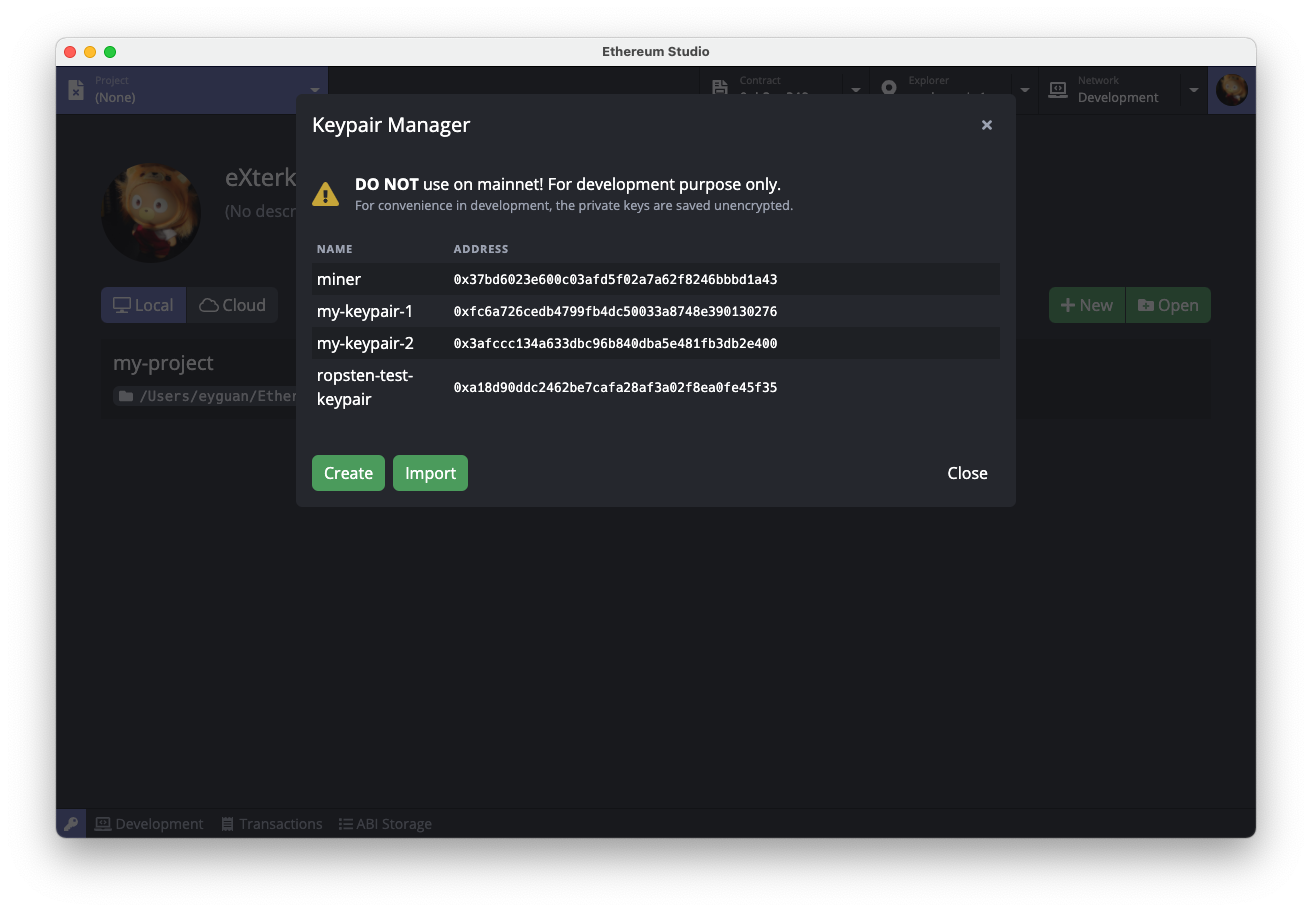1312x912 pixels.
Task: Select the my-keypair-1 name
Action: tap(365, 311)
